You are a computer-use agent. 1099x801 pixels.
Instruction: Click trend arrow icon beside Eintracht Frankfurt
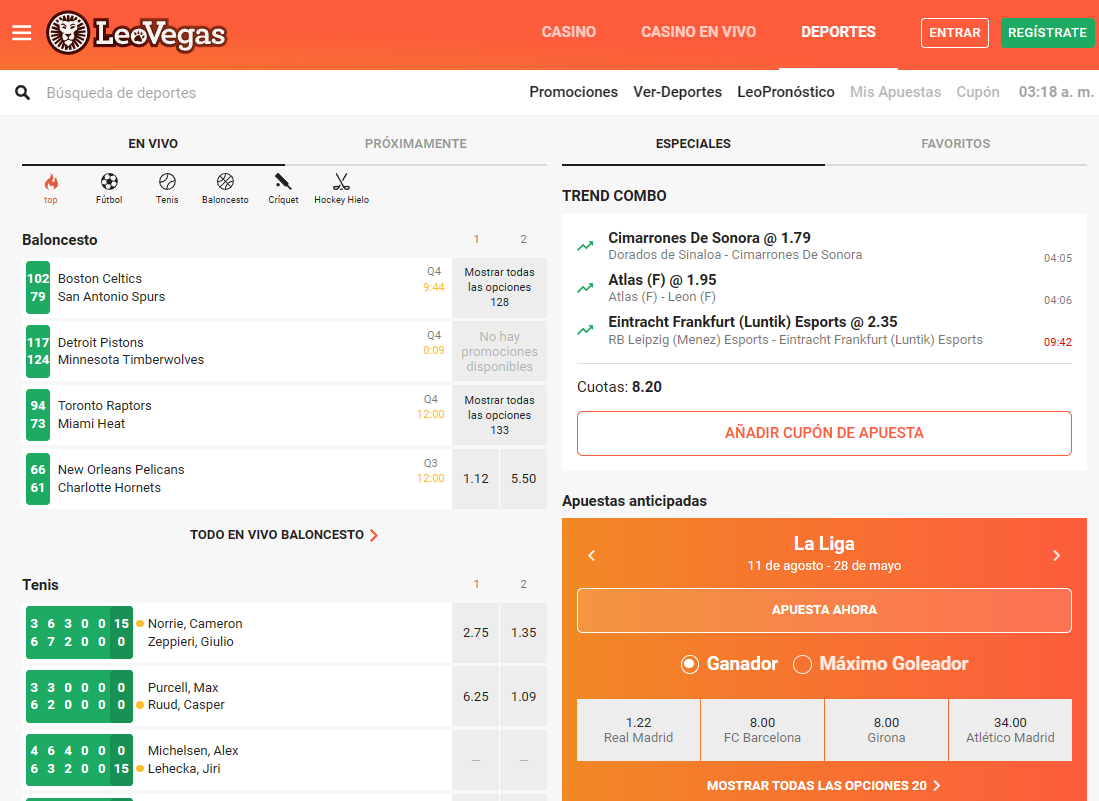585,330
